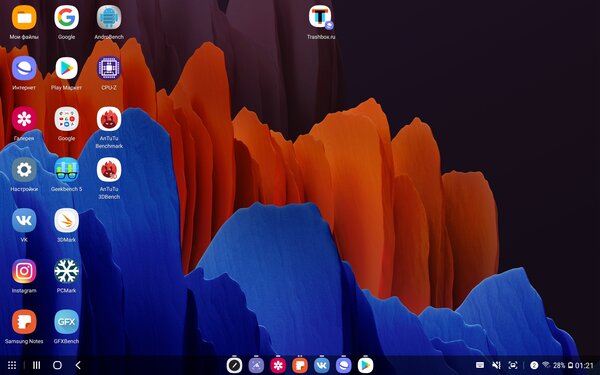600x375 pixels.
Task: Click the screen capture tray icon
Action: [x=513, y=365]
